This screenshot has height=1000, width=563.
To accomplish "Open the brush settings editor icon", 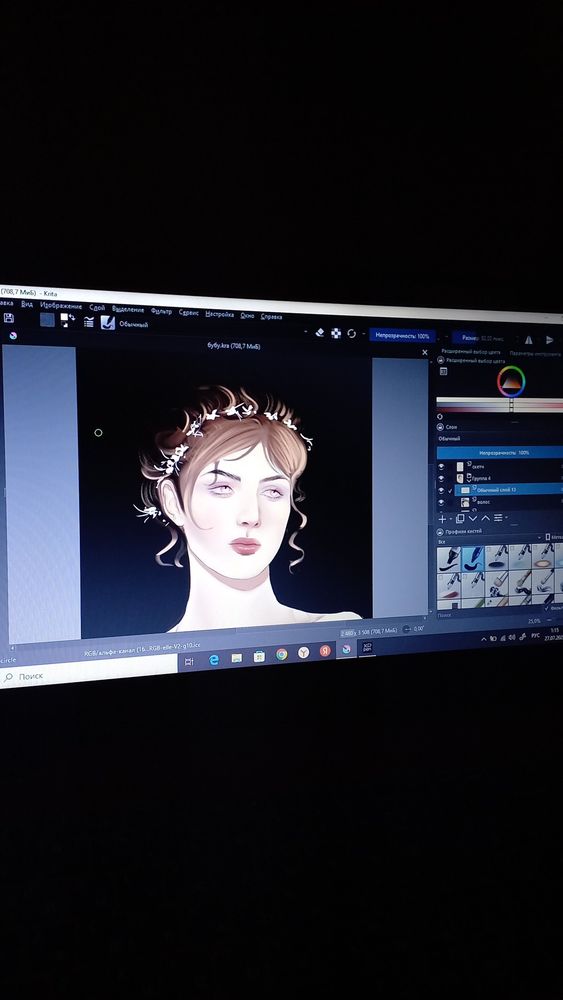I will (x=89, y=322).
